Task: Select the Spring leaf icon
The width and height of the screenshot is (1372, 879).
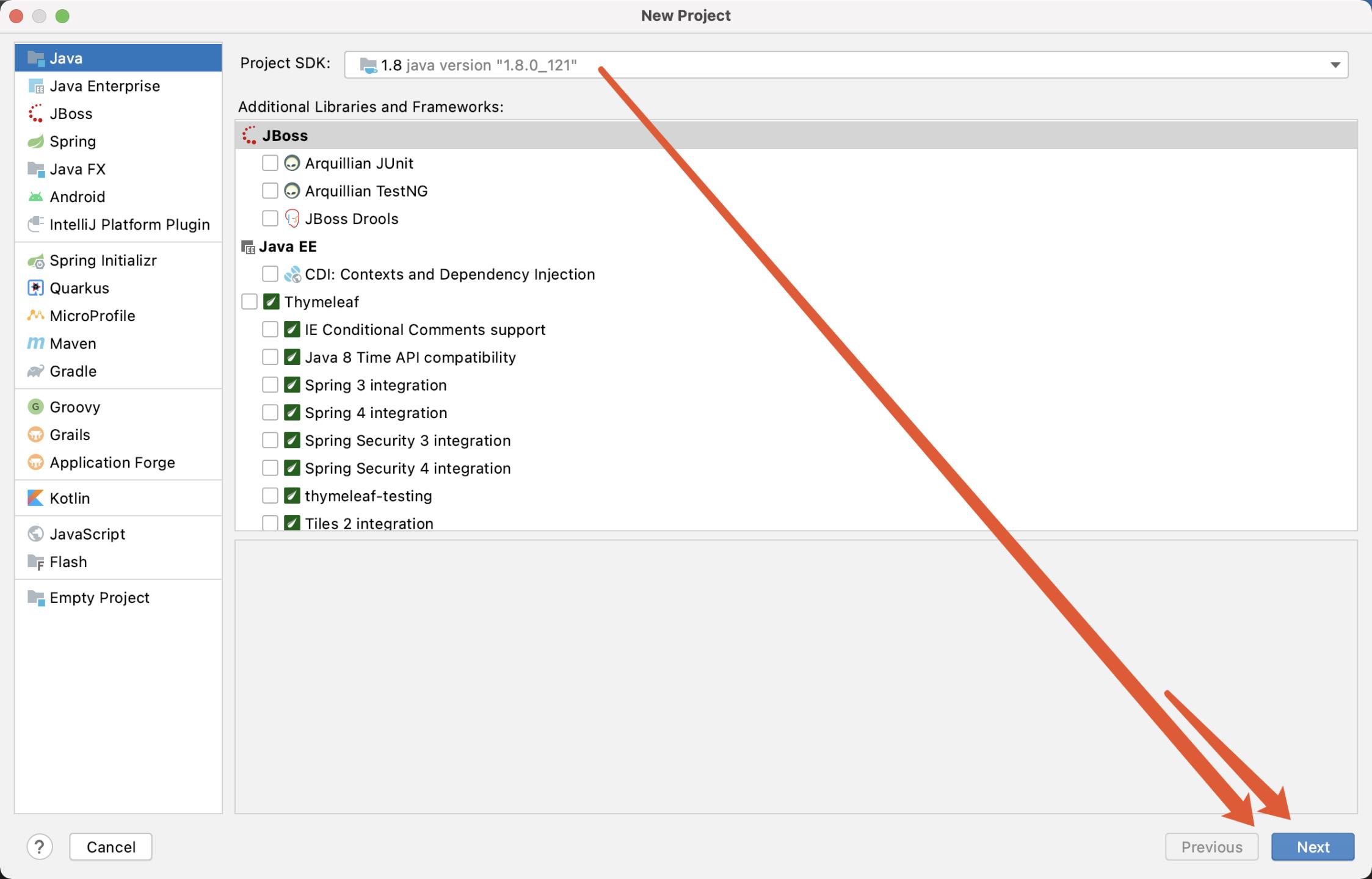Action: (x=36, y=142)
